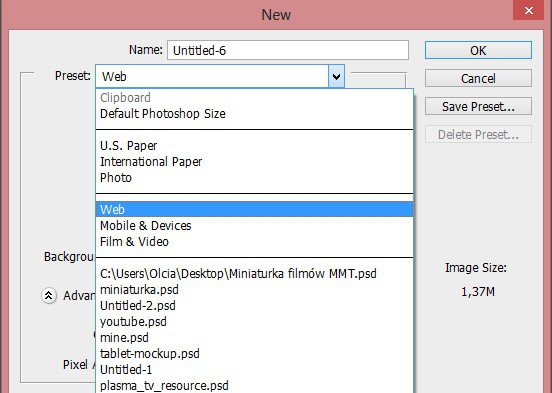Select mine.psd from list

(254, 337)
